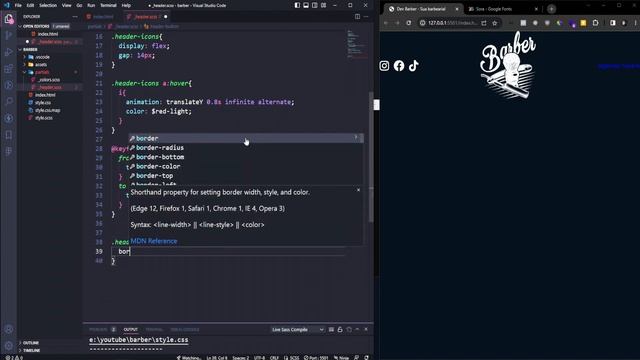The image size is (640, 360).
Task: Switch to the Problems panel tab
Action: [x=98, y=329]
